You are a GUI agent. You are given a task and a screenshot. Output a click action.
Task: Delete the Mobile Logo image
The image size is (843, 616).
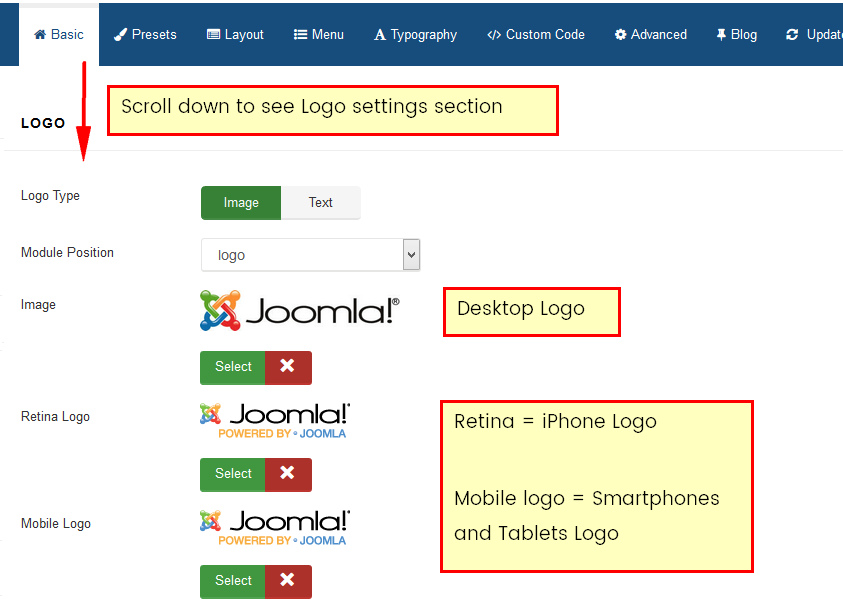(x=288, y=581)
